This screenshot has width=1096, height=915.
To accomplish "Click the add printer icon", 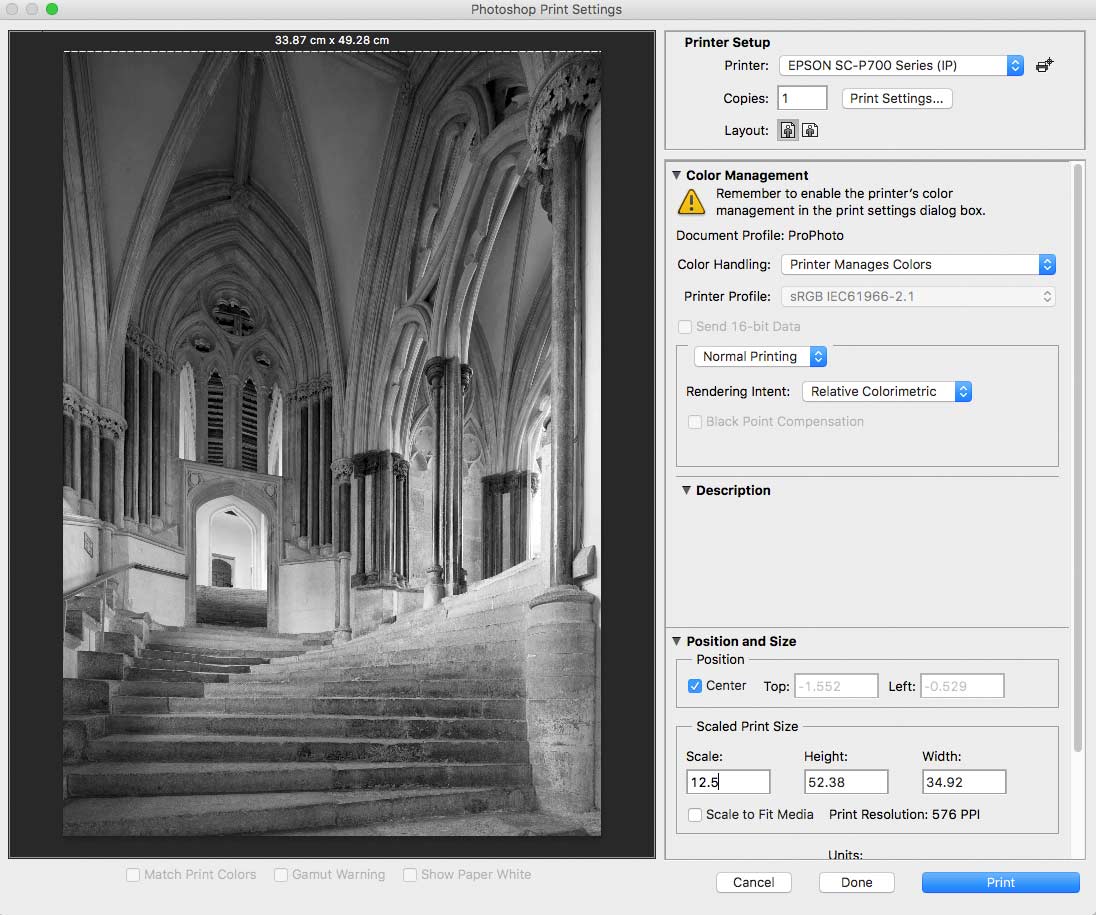I will [x=1044, y=66].
